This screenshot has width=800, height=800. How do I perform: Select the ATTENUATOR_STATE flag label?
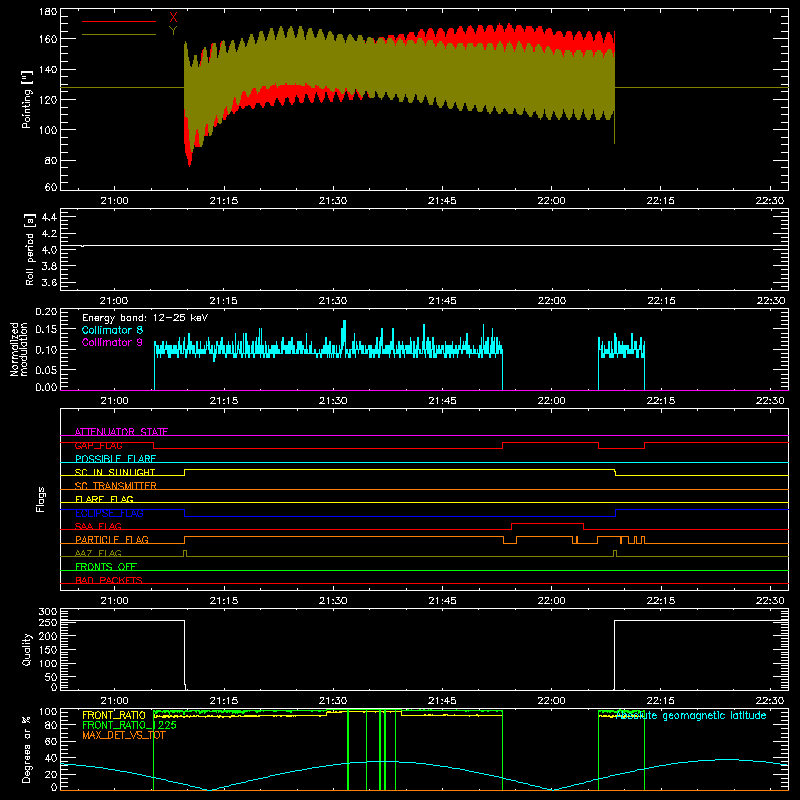(121, 432)
